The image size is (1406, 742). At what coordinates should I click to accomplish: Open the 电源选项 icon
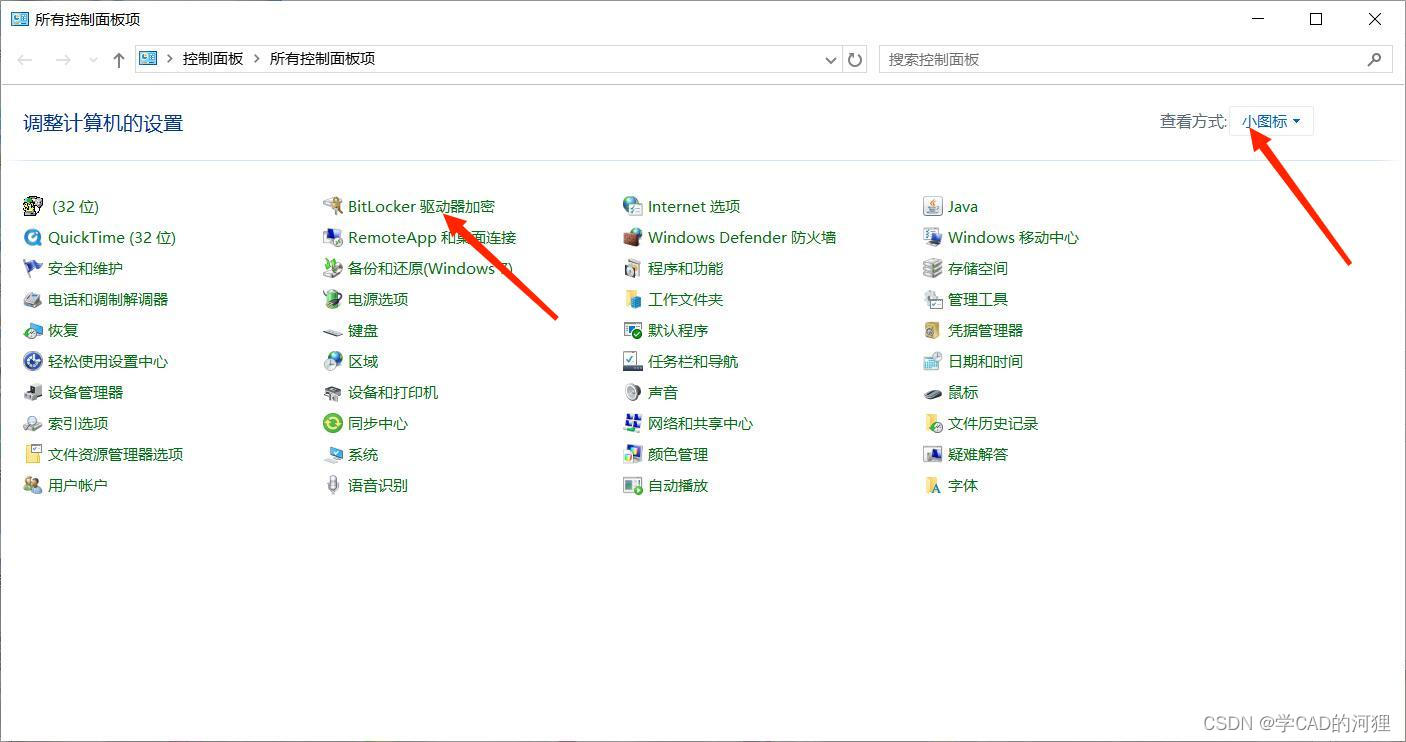click(x=333, y=299)
